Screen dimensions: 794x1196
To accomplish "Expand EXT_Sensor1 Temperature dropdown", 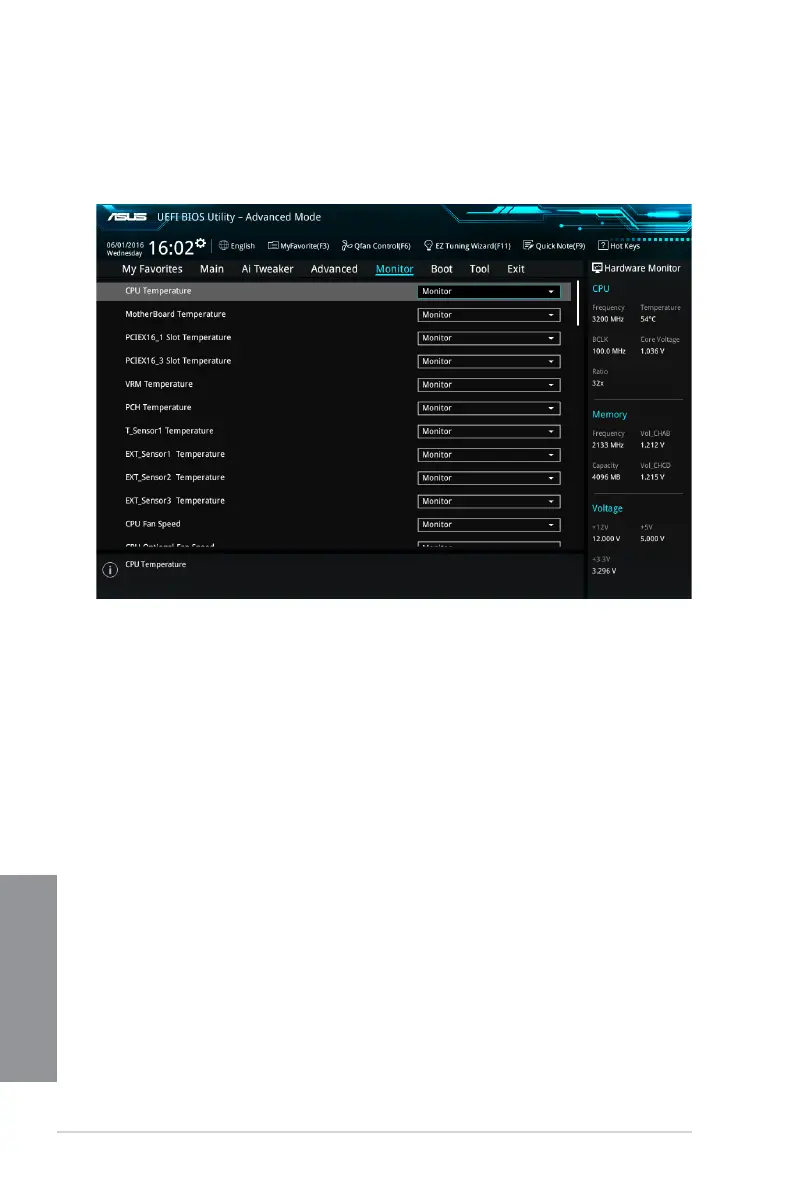I will pyautogui.click(x=489, y=455).
